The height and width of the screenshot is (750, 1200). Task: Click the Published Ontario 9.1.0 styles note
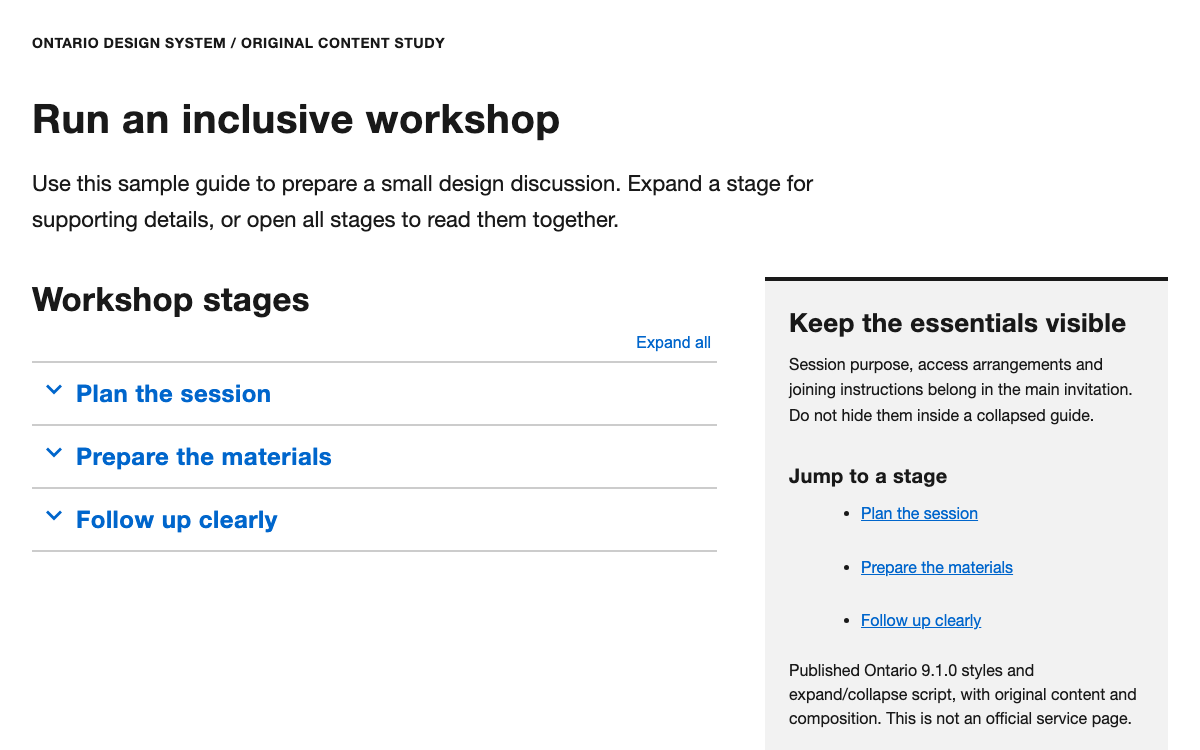click(x=963, y=694)
